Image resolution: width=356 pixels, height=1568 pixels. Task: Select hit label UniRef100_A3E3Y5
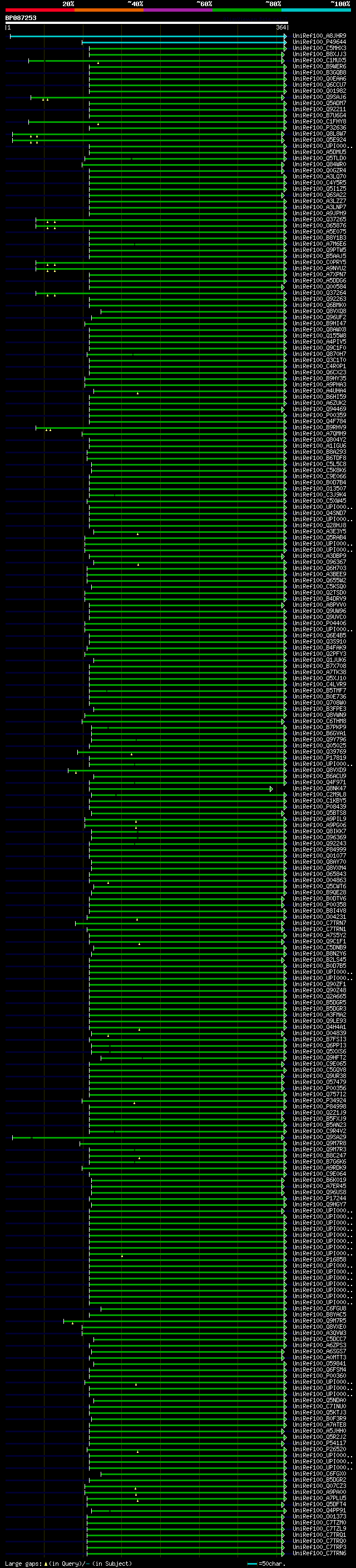tap(319, 531)
